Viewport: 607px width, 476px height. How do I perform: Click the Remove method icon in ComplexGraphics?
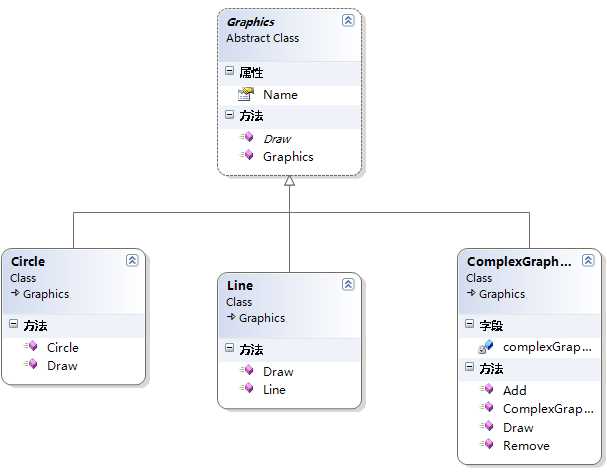[486, 445]
